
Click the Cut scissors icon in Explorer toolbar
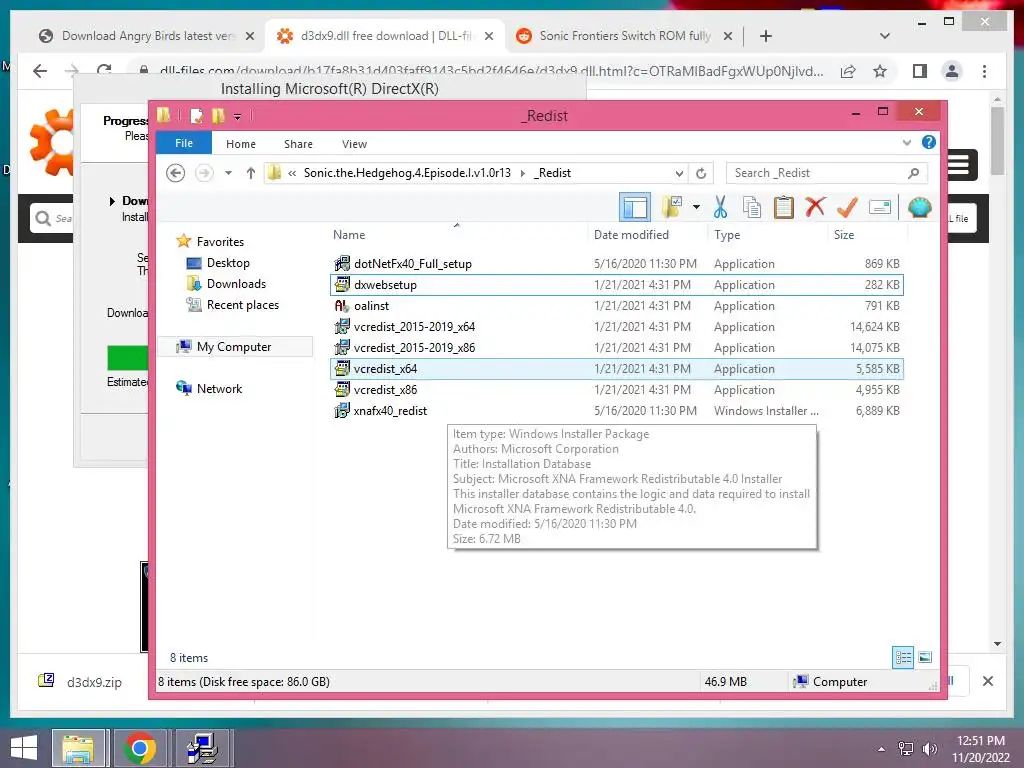720,208
